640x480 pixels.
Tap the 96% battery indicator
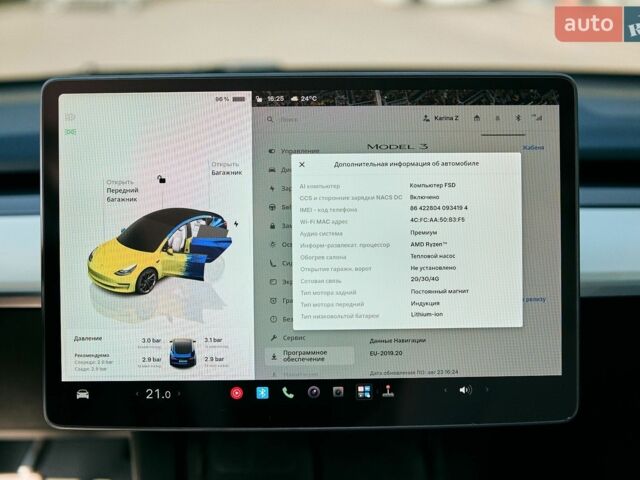231,99
